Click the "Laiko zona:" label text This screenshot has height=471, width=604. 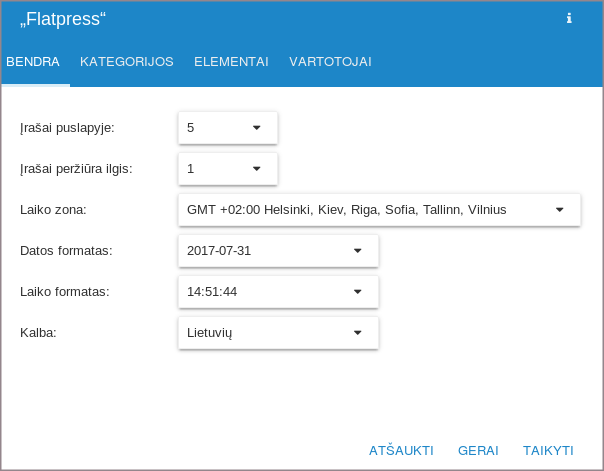coord(53,210)
